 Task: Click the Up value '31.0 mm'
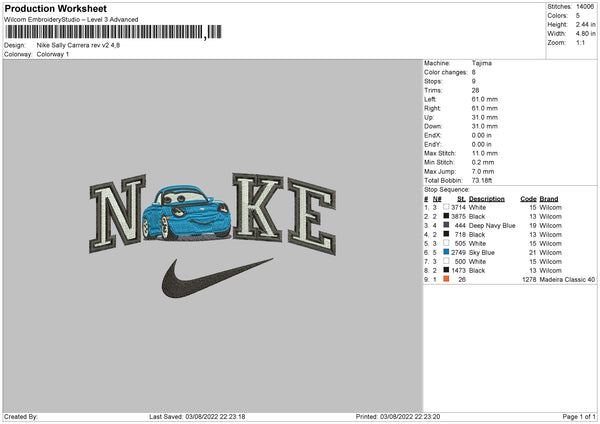484,117
